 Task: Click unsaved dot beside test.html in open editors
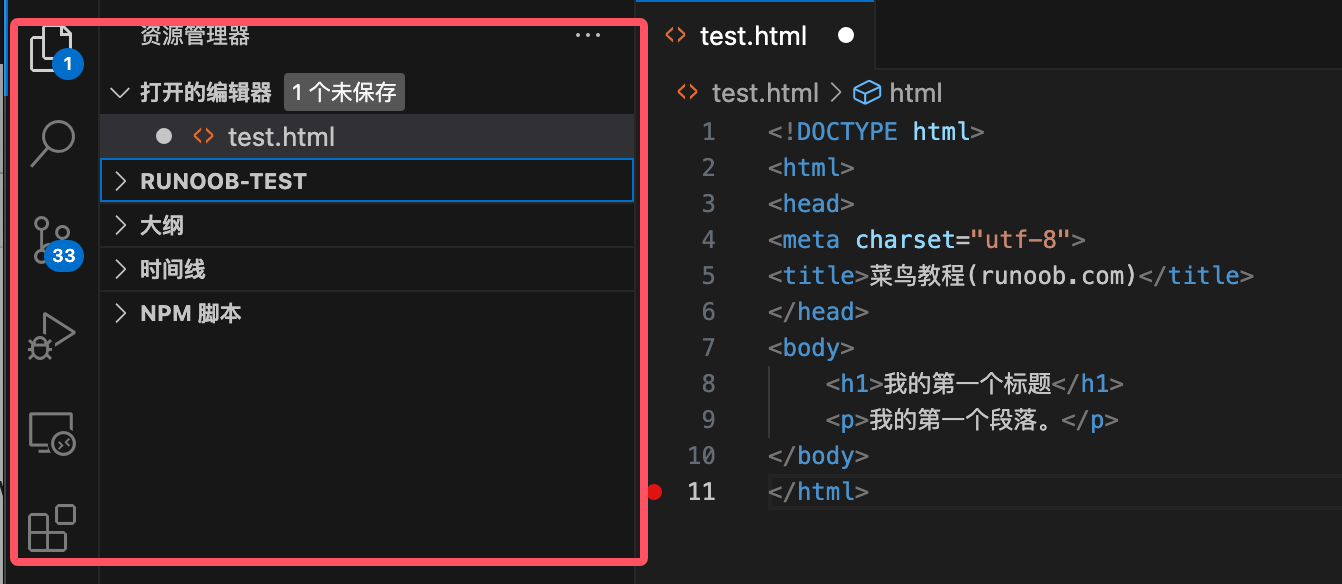tap(164, 137)
